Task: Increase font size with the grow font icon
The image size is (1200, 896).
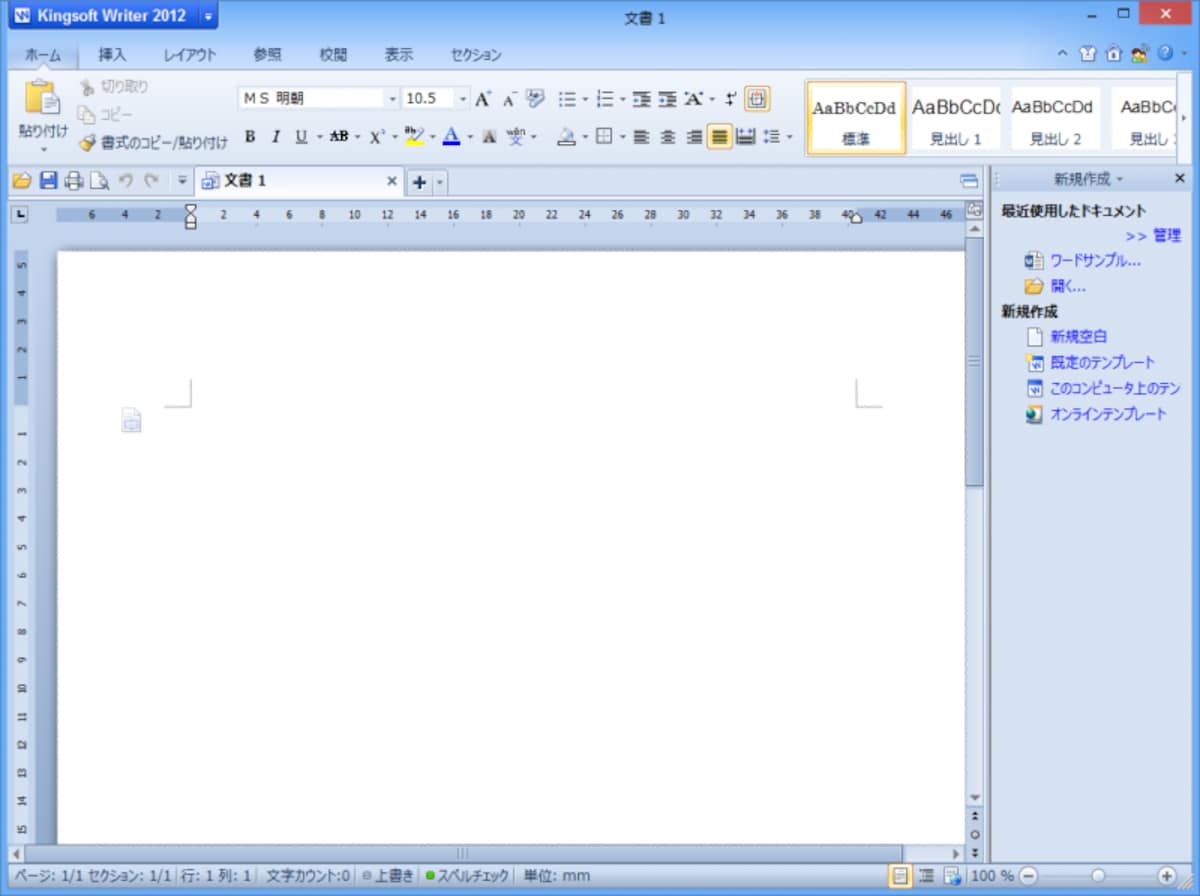Action: click(483, 99)
